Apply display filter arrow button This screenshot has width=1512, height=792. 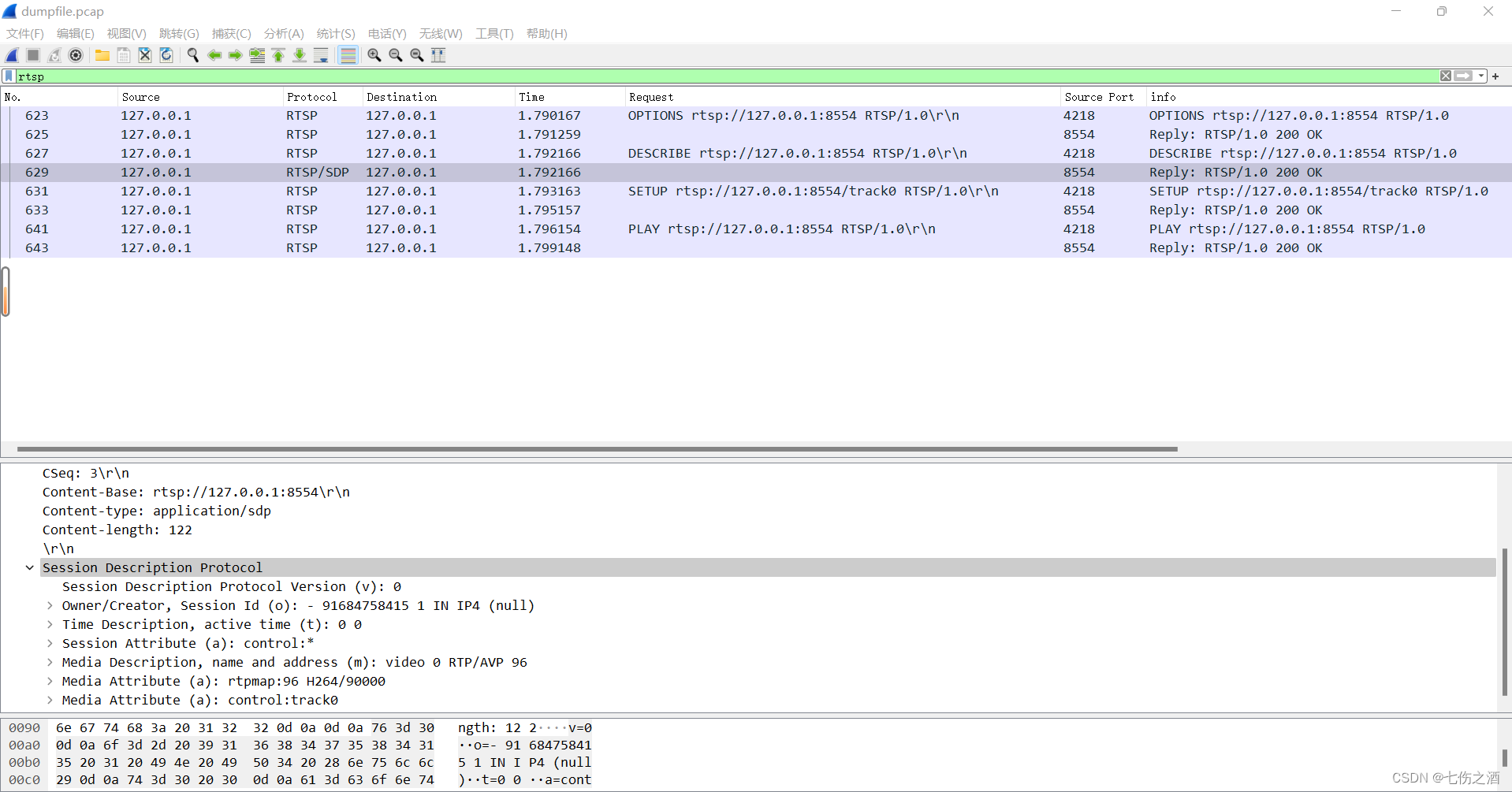1464,76
